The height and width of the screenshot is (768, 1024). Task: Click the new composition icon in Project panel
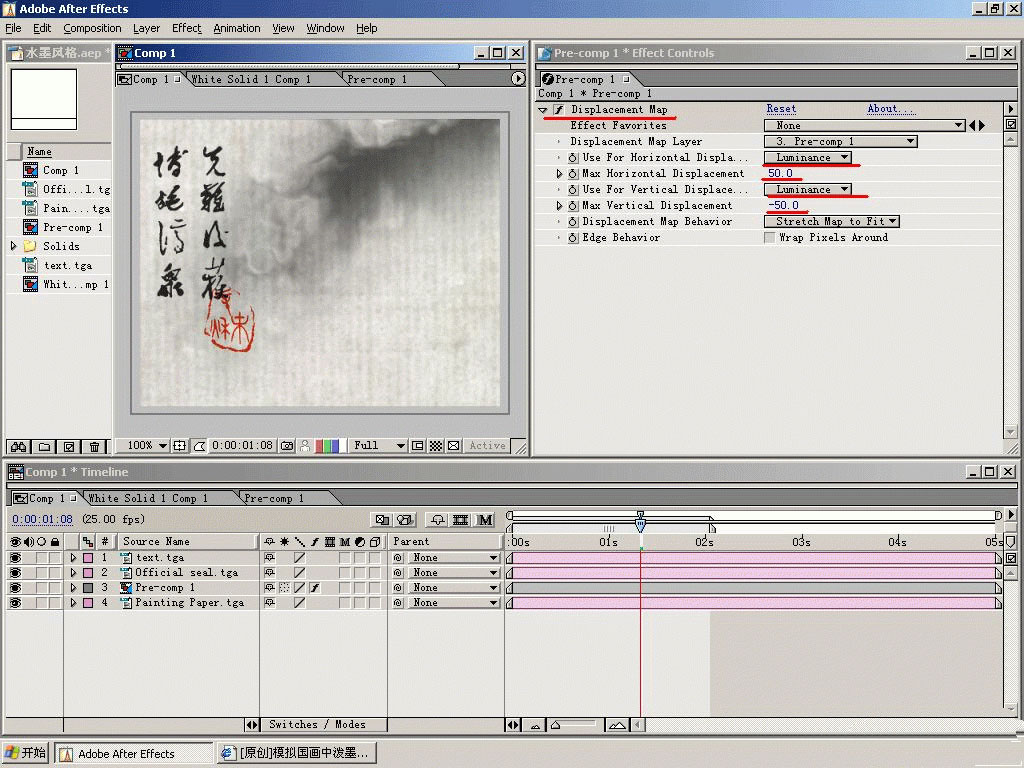coord(69,447)
